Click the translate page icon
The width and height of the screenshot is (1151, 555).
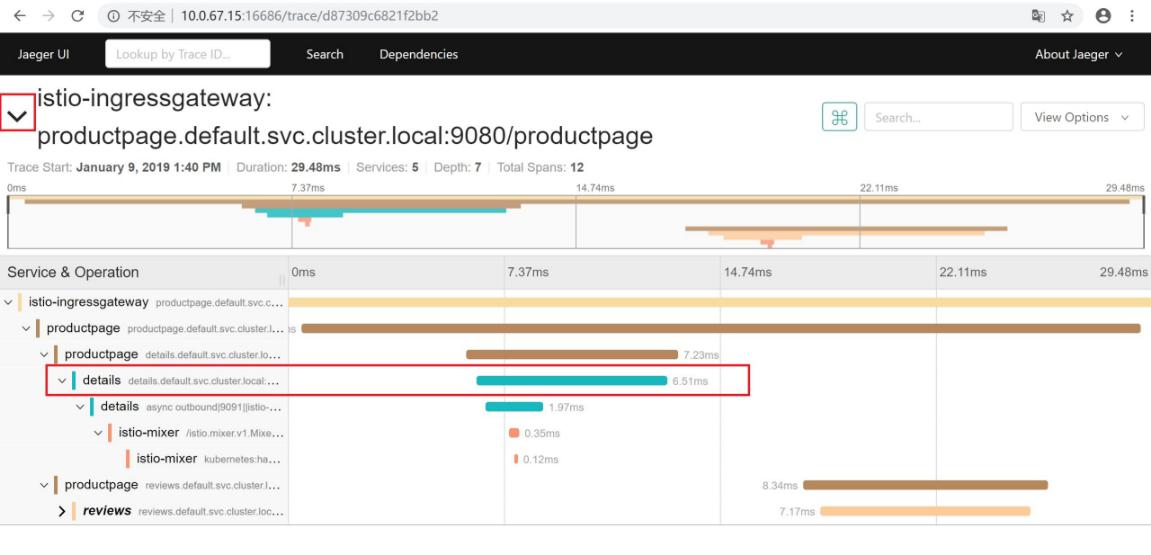[1039, 16]
